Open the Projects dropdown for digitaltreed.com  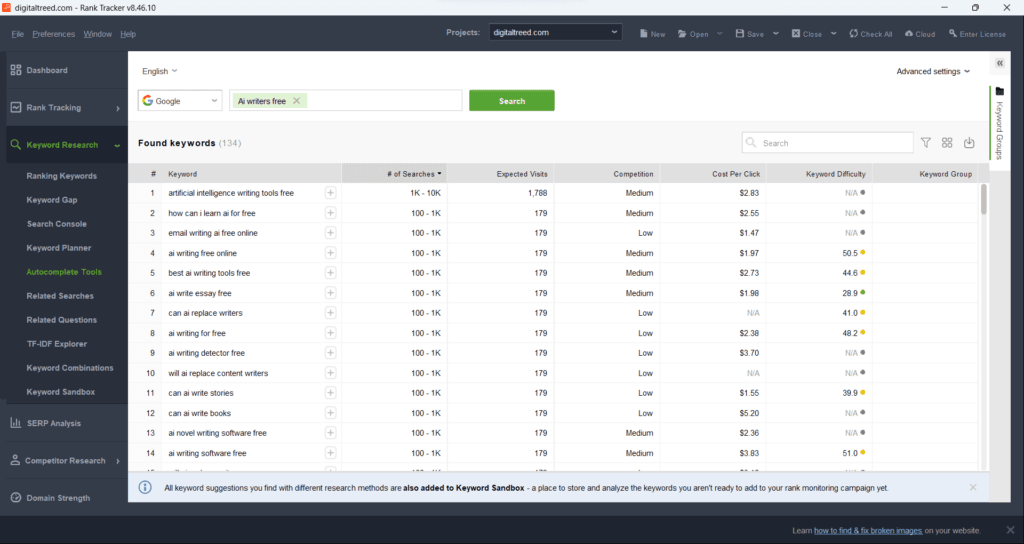(556, 32)
